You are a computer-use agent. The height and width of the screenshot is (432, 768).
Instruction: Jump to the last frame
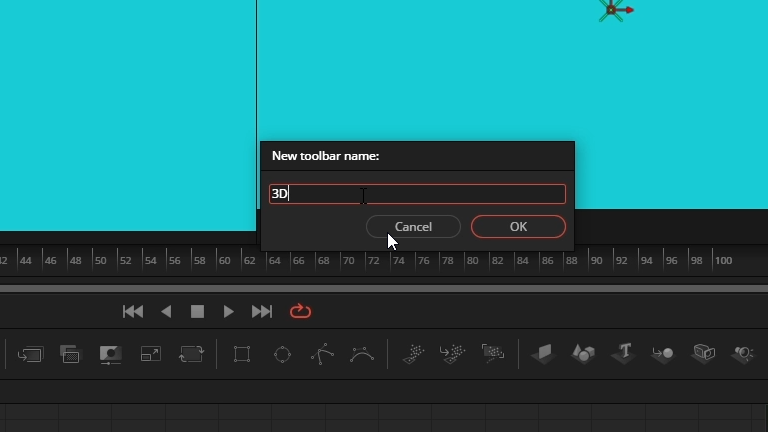point(262,312)
